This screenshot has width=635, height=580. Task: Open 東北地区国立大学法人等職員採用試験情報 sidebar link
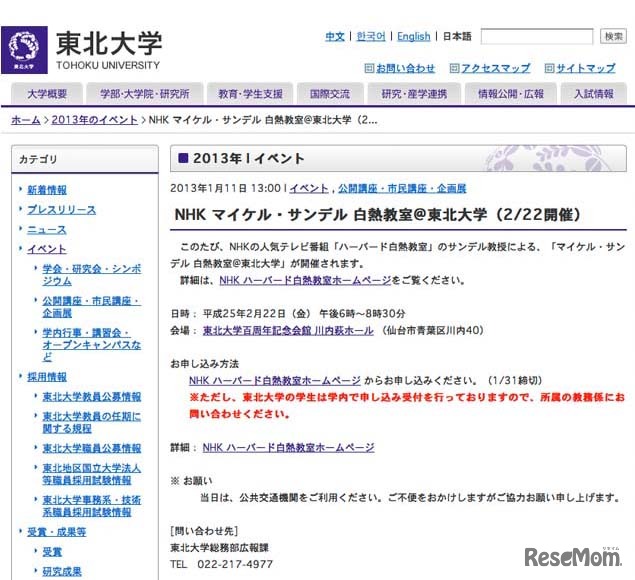coord(92,474)
